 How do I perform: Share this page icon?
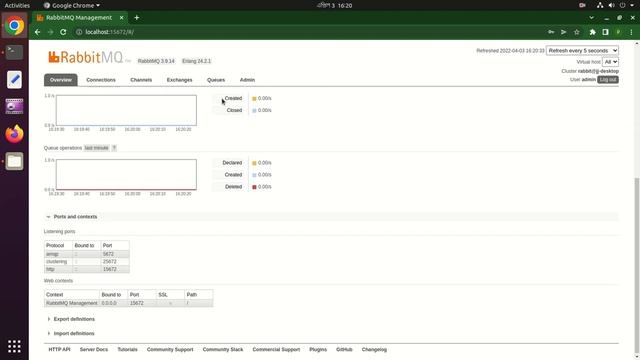(x=564, y=32)
